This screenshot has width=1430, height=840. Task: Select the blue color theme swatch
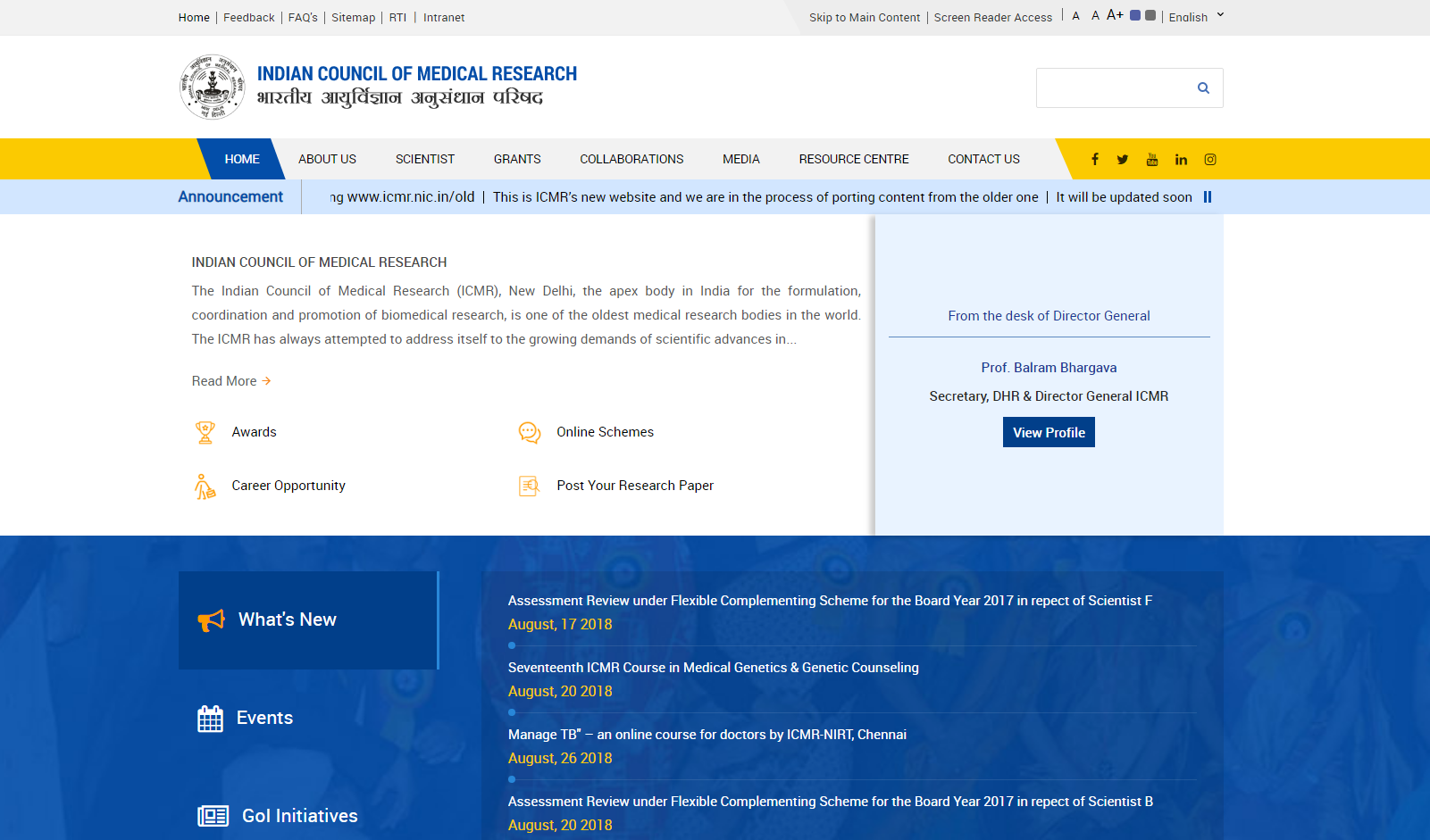coord(1135,15)
